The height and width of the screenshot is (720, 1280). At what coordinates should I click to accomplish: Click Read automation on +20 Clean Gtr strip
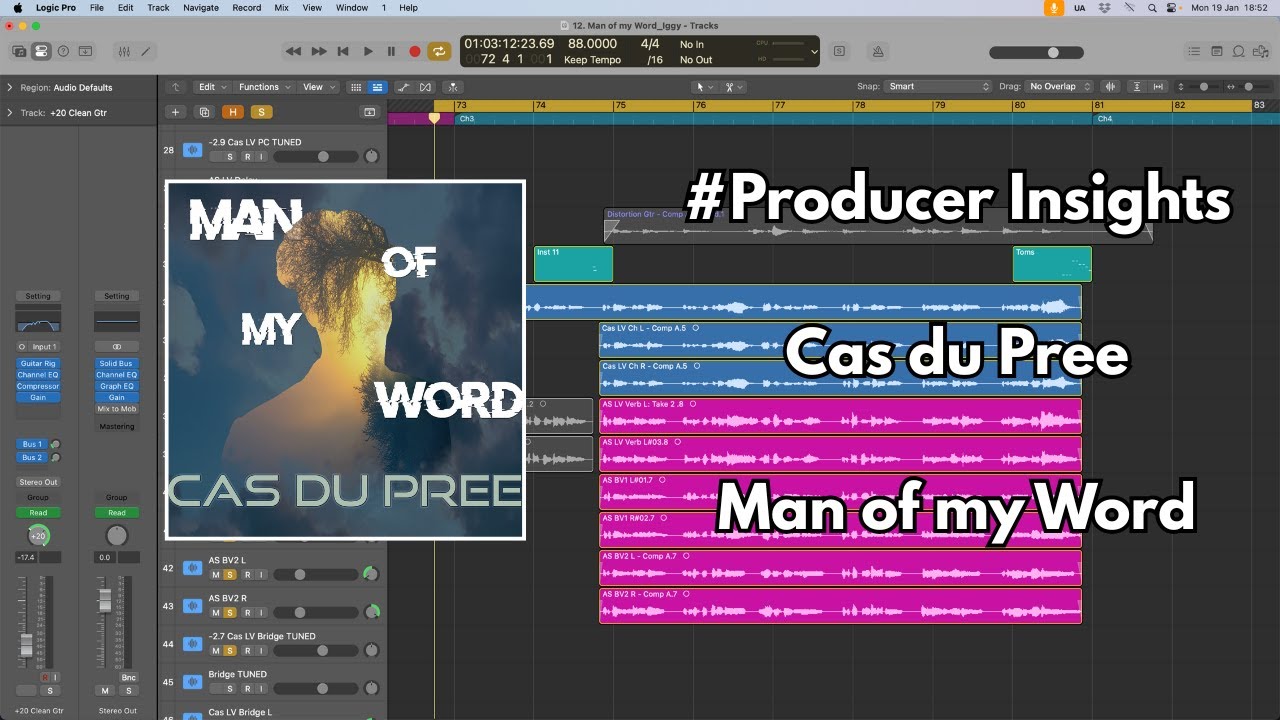pos(38,513)
